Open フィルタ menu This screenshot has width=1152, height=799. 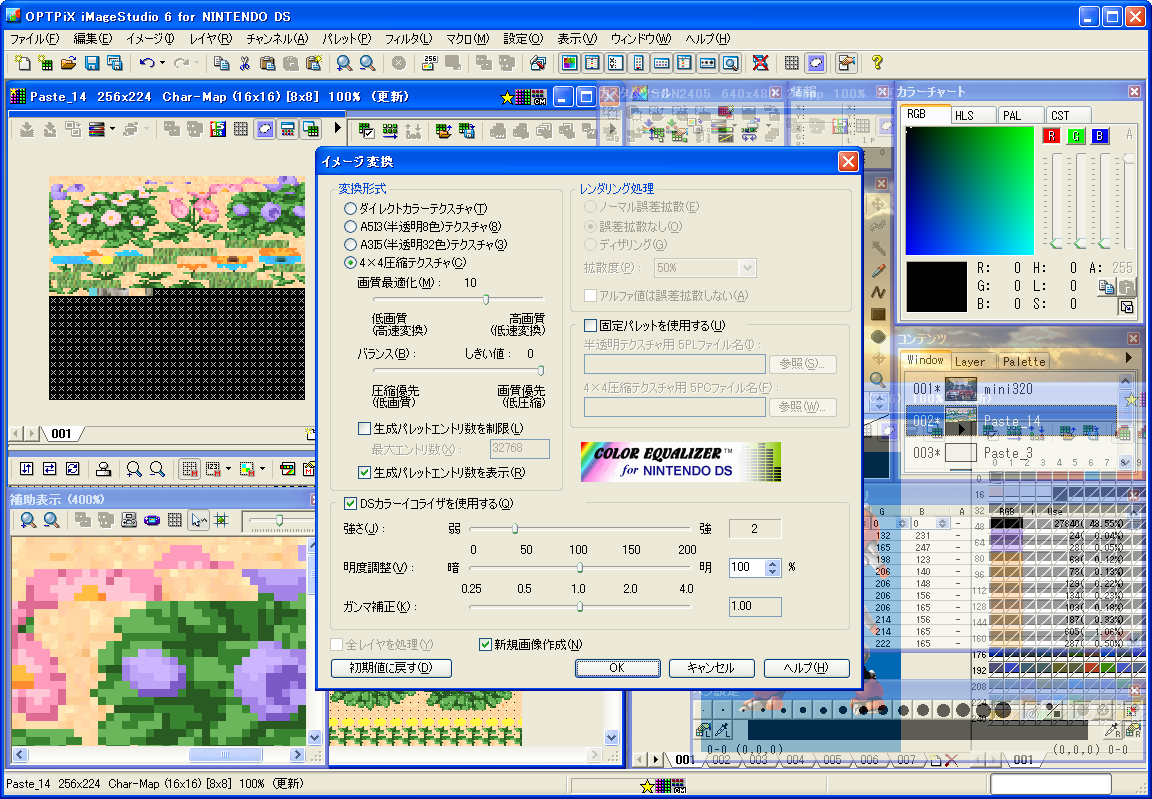tap(408, 39)
